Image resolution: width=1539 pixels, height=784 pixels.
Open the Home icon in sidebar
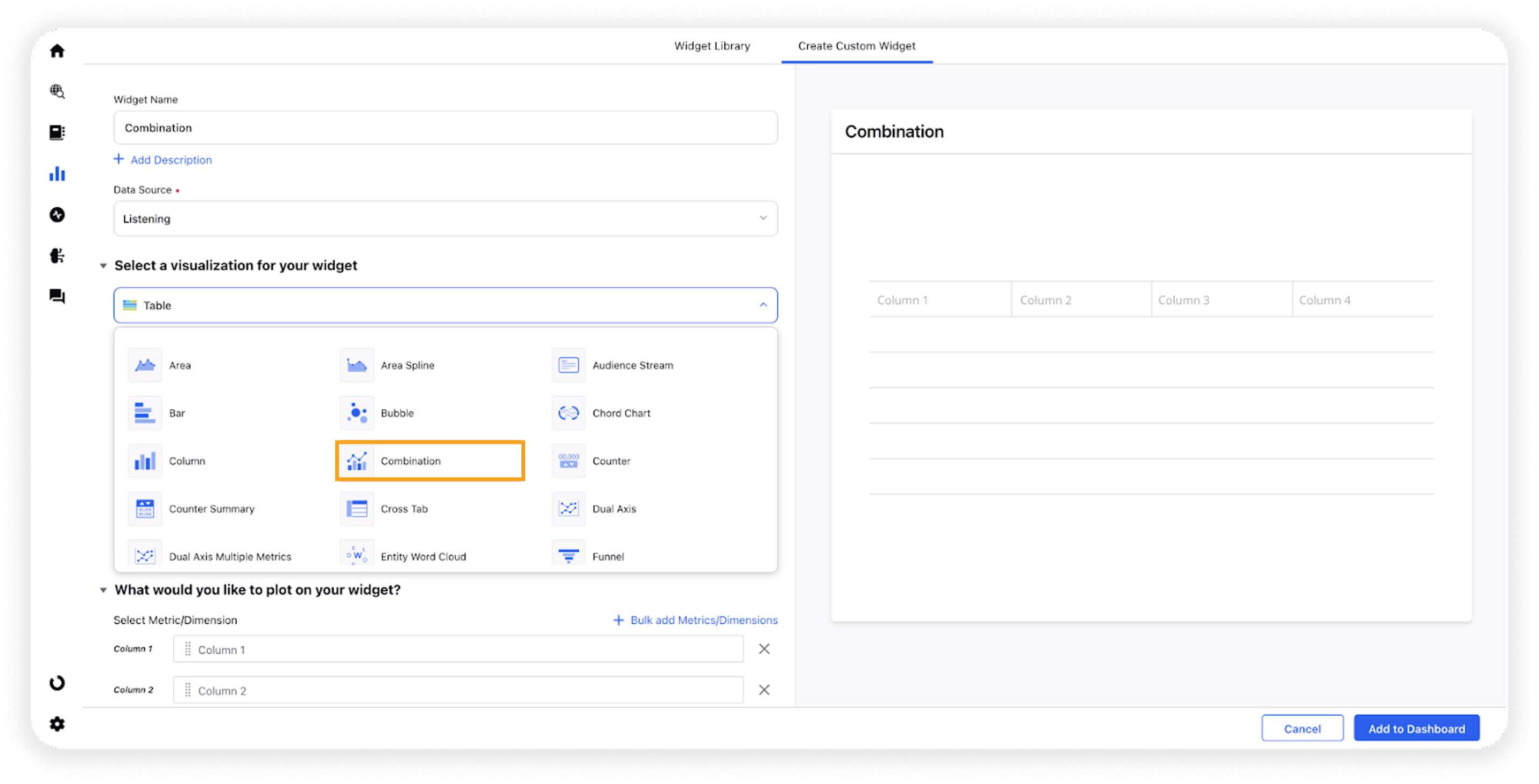tap(58, 51)
